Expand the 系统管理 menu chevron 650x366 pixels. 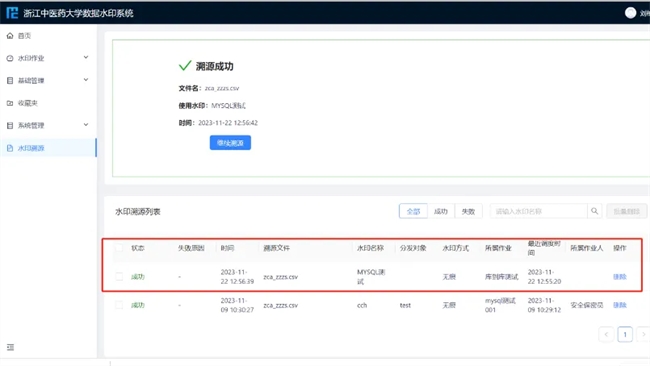[86, 124]
